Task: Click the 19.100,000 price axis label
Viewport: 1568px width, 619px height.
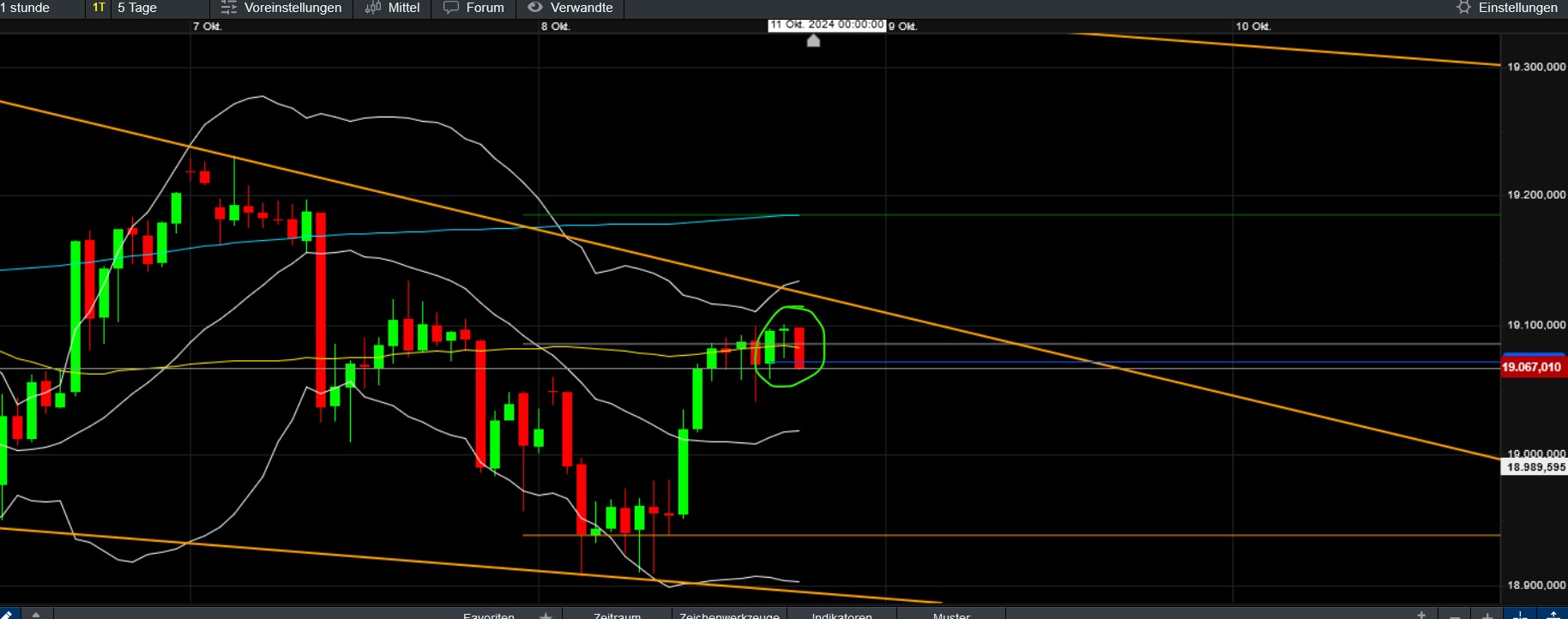Action: (1536, 325)
